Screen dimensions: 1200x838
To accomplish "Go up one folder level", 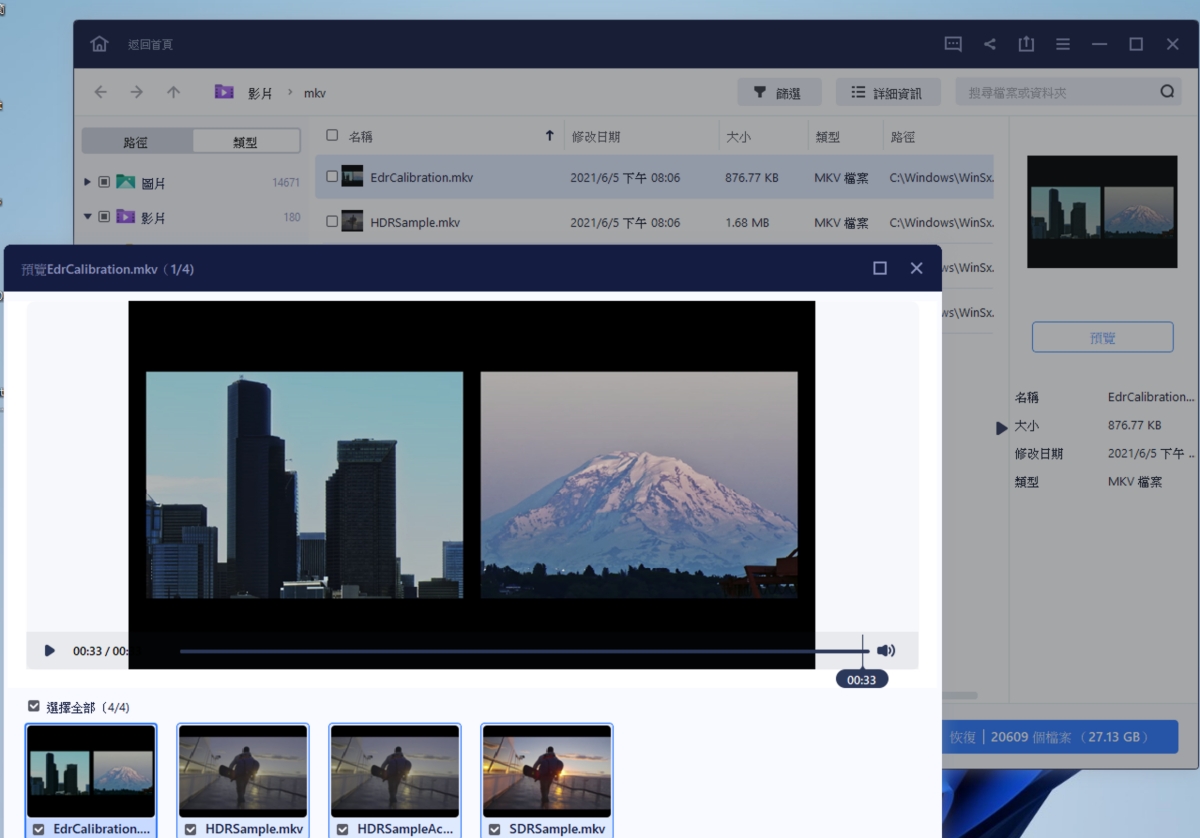I will [173, 92].
